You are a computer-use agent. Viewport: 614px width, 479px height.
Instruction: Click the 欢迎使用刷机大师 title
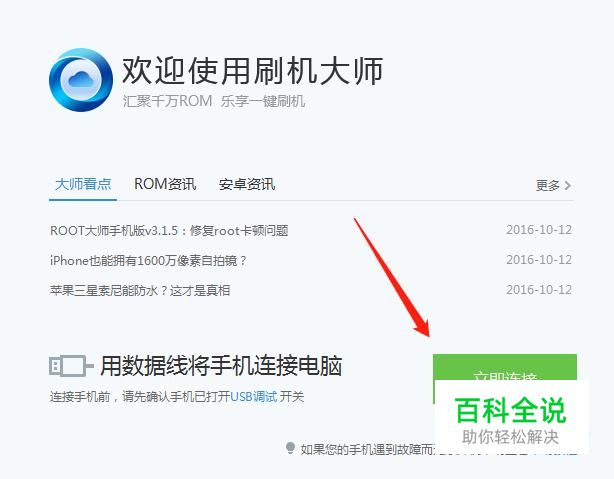pos(253,71)
